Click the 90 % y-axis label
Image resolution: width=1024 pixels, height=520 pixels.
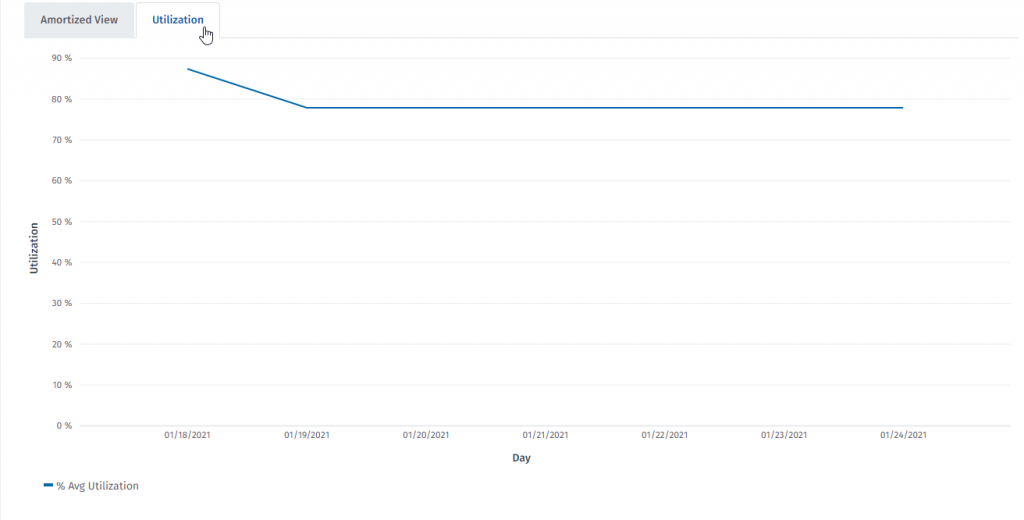(x=62, y=58)
